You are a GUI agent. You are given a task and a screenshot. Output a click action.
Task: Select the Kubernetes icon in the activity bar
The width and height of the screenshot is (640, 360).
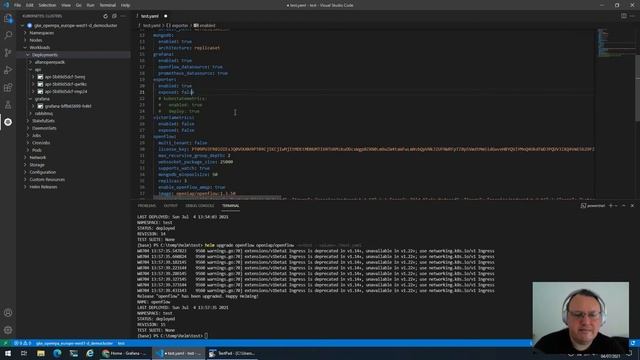tap(8, 122)
